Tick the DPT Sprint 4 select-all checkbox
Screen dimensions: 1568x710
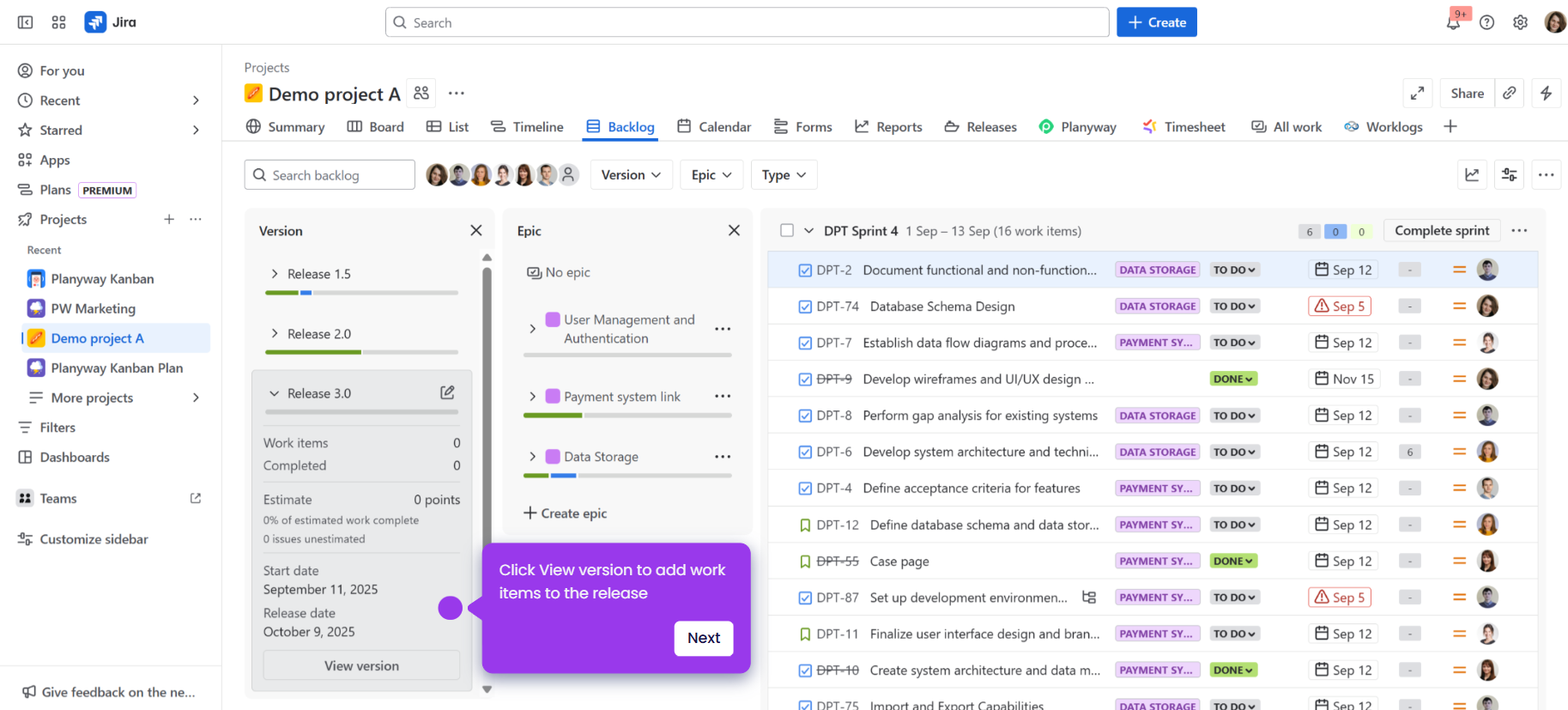pyautogui.click(x=787, y=230)
